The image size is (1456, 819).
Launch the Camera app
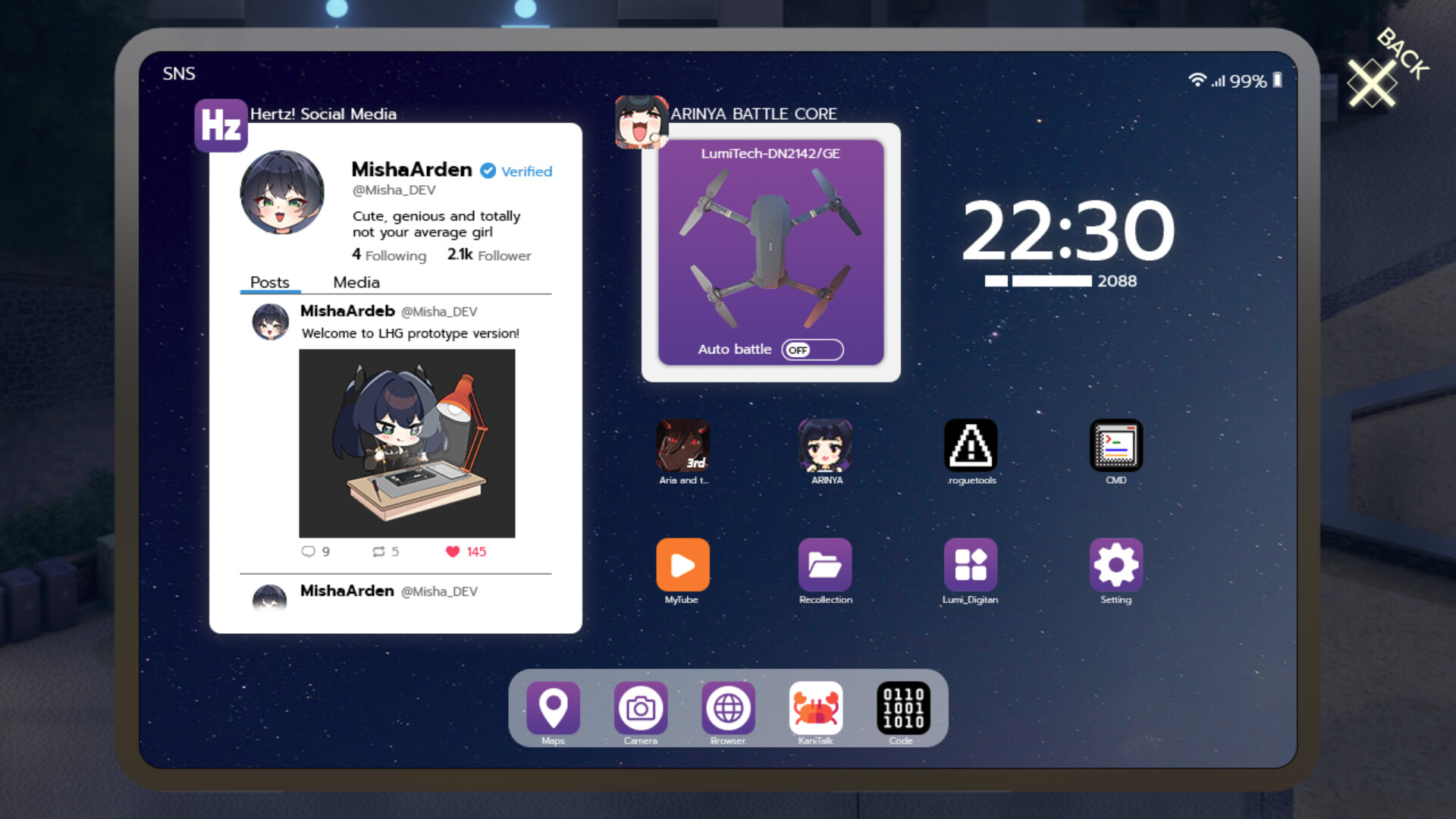pos(641,707)
